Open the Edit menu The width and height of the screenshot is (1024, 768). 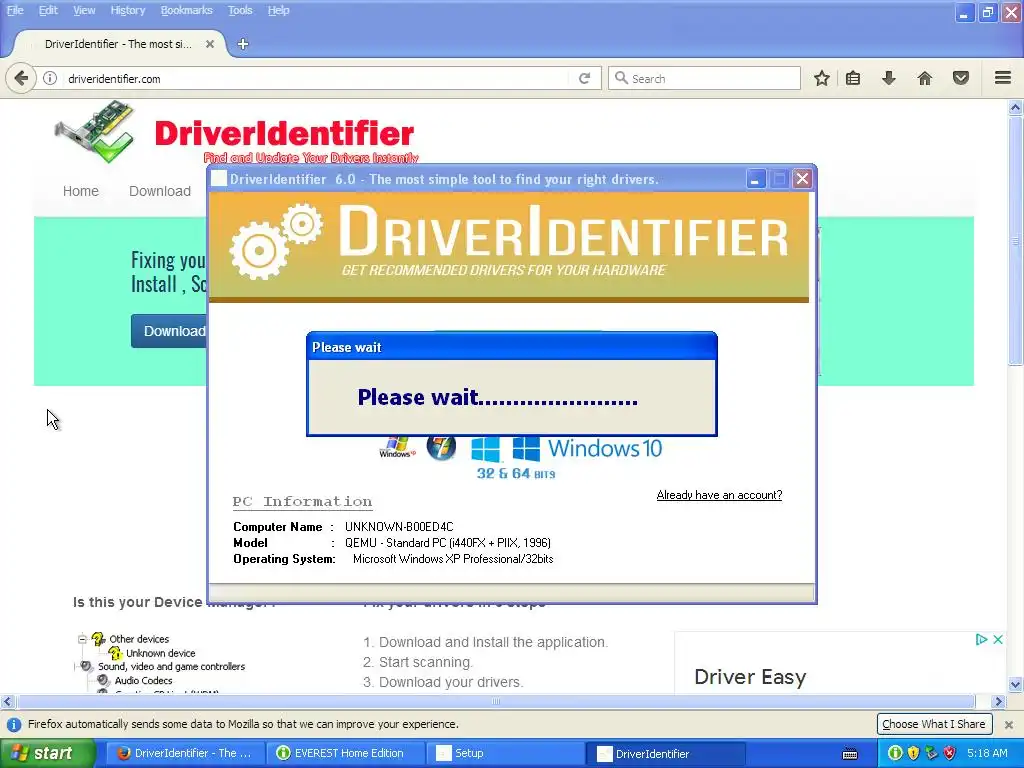pos(48,10)
